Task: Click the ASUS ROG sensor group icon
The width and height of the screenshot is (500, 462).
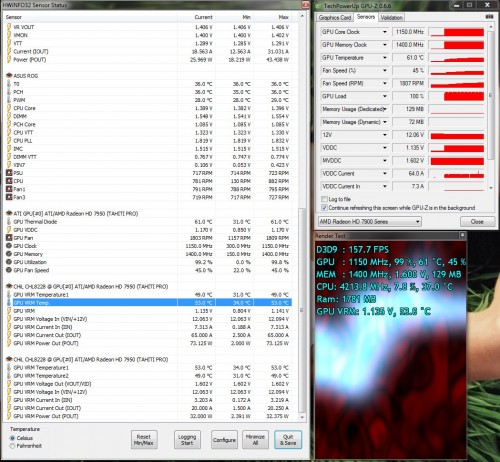Action: tap(9, 76)
